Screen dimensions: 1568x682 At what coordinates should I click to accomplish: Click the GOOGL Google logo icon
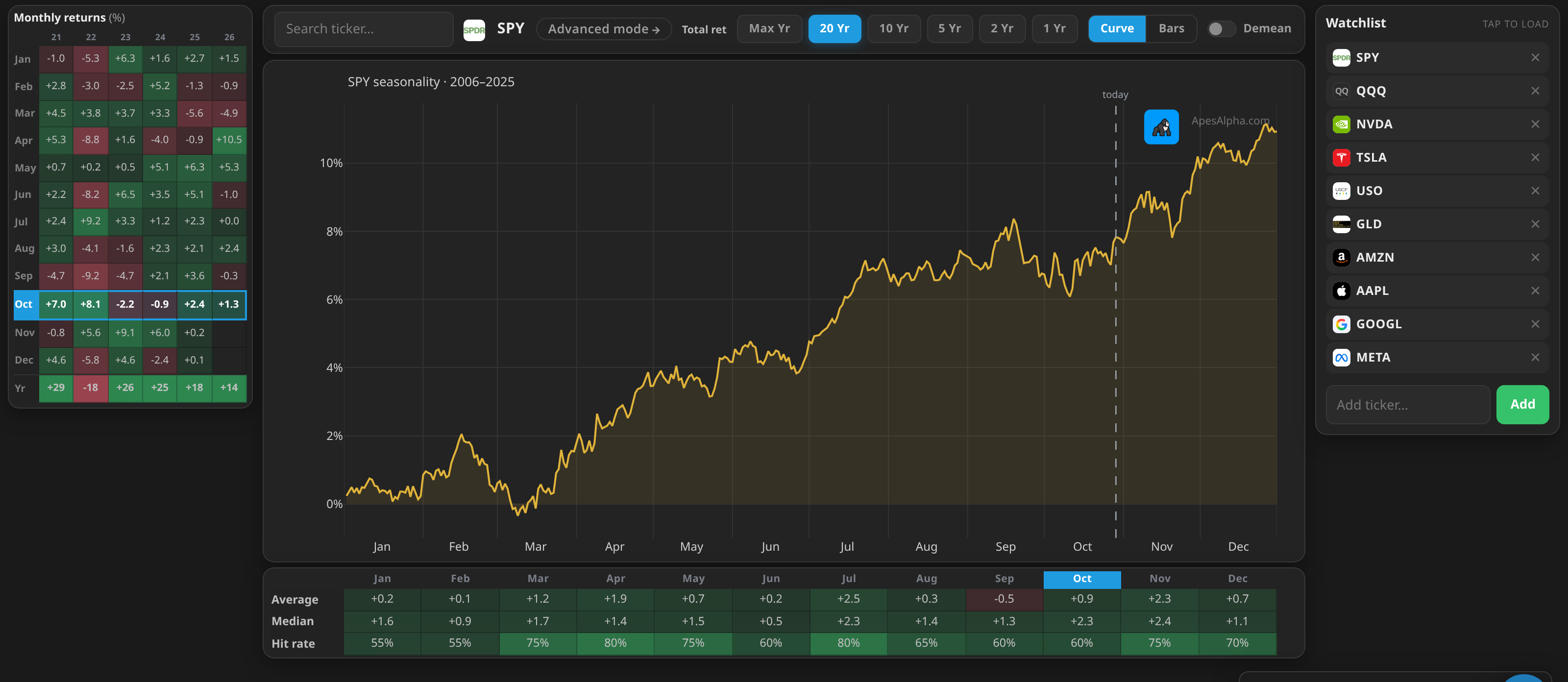click(1341, 324)
